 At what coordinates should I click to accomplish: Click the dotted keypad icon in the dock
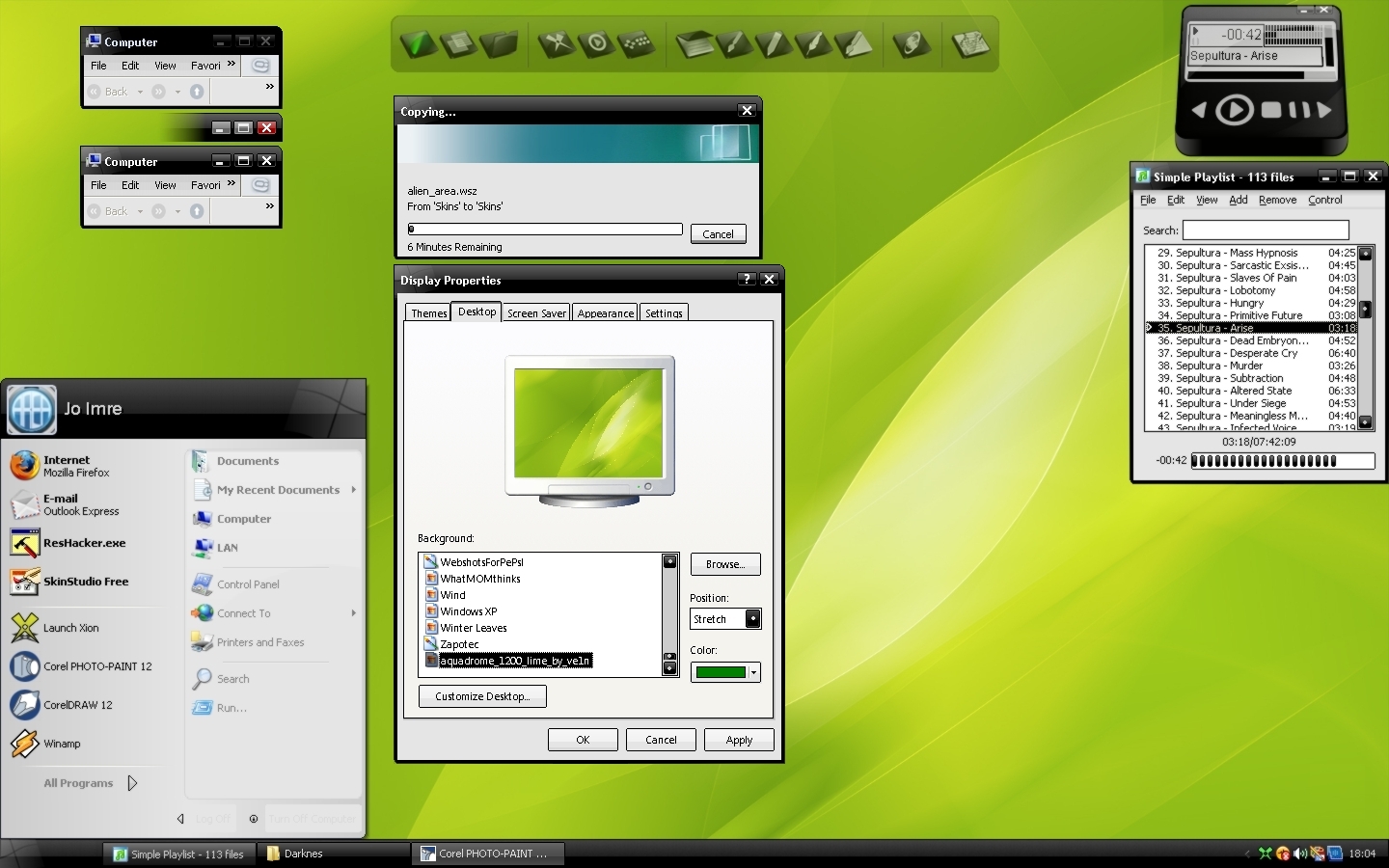coord(636,43)
